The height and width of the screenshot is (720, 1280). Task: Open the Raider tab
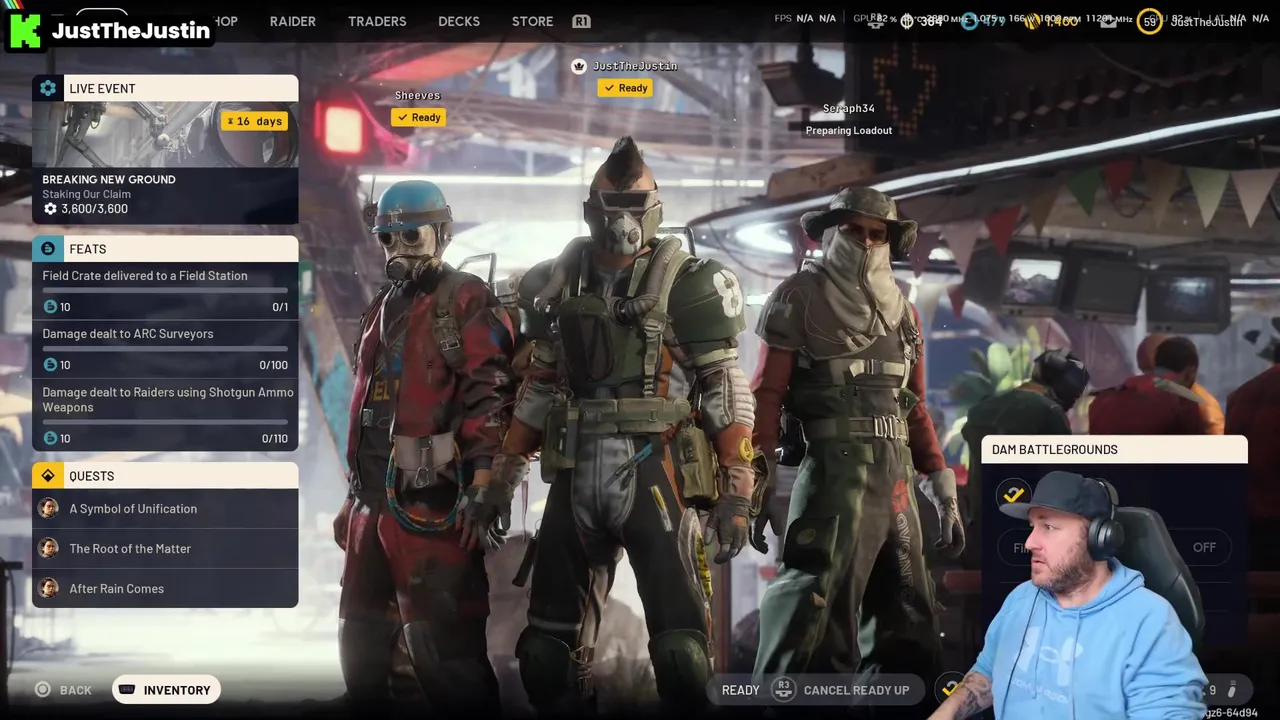[292, 21]
